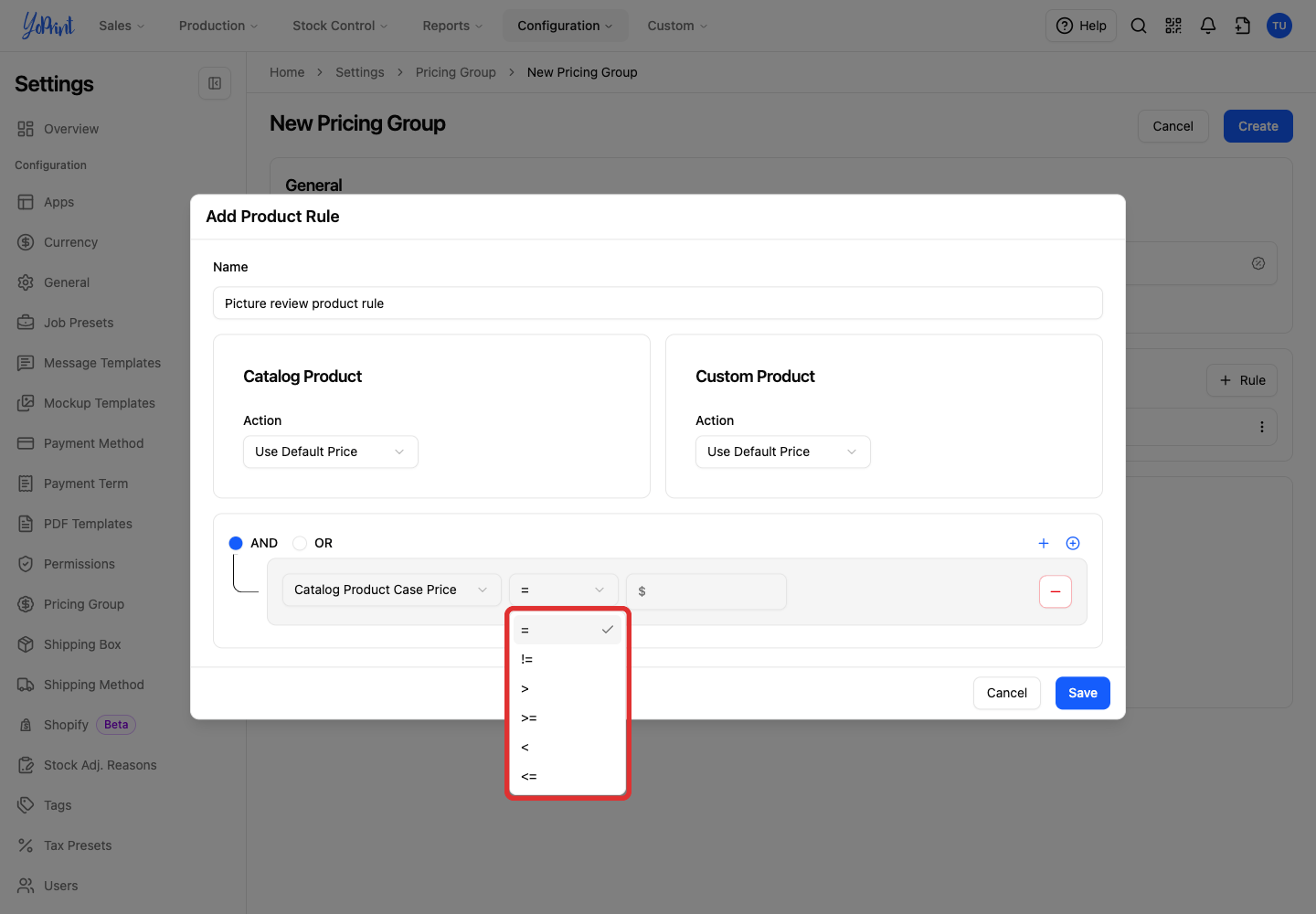
Task: Expand the Sales menu
Action: 122,26
